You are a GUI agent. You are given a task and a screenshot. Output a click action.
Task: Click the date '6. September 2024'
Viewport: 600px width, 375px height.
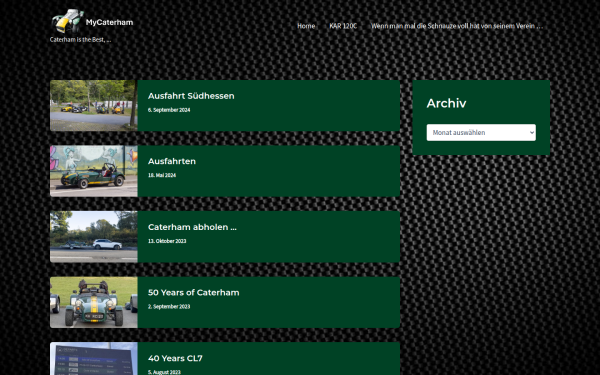[169, 110]
